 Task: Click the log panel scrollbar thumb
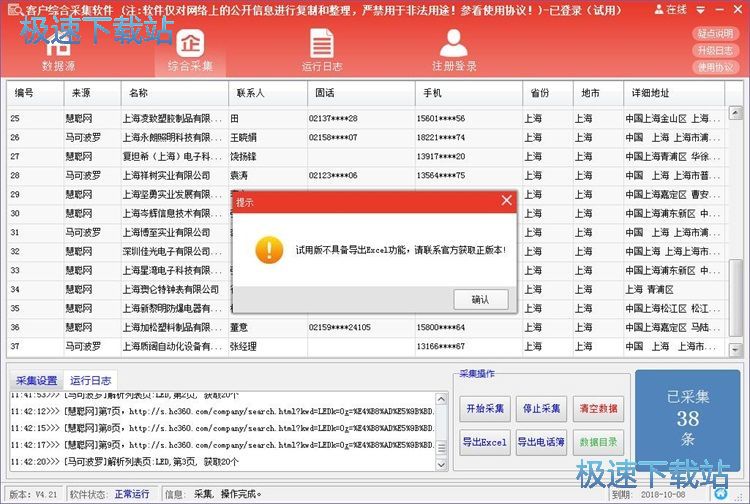[441, 448]
